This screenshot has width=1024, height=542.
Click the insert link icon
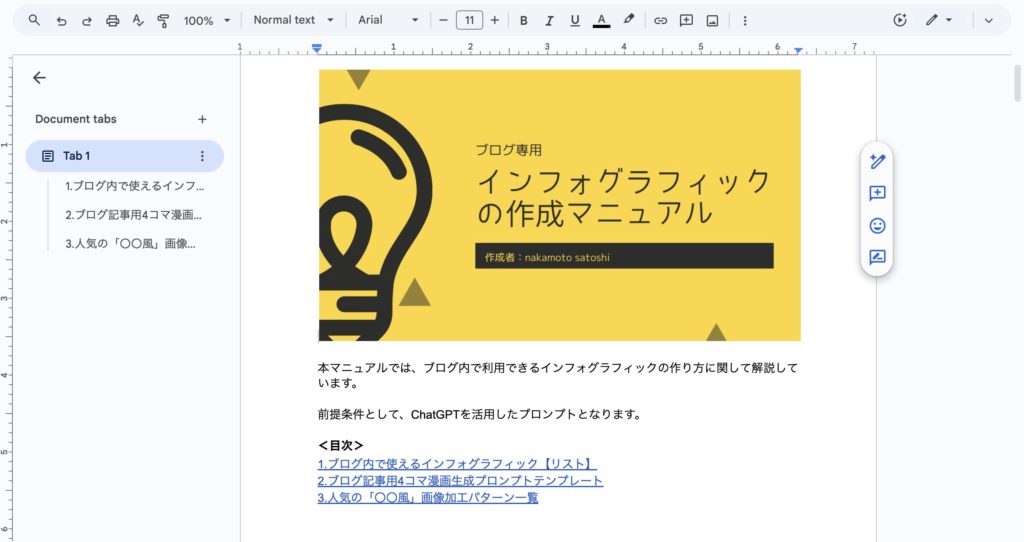pos(660,20)
